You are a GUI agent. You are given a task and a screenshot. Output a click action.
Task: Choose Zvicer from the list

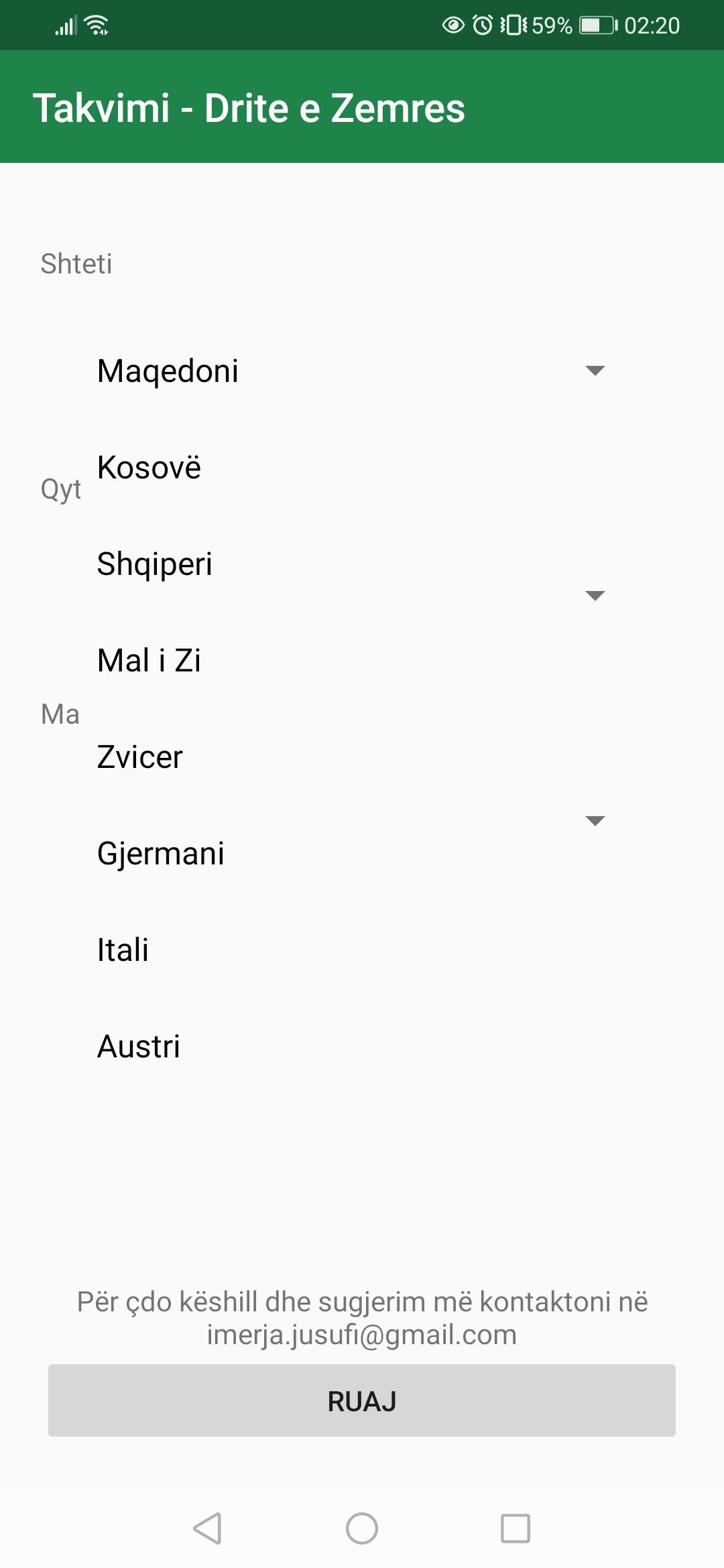(139, 757)
